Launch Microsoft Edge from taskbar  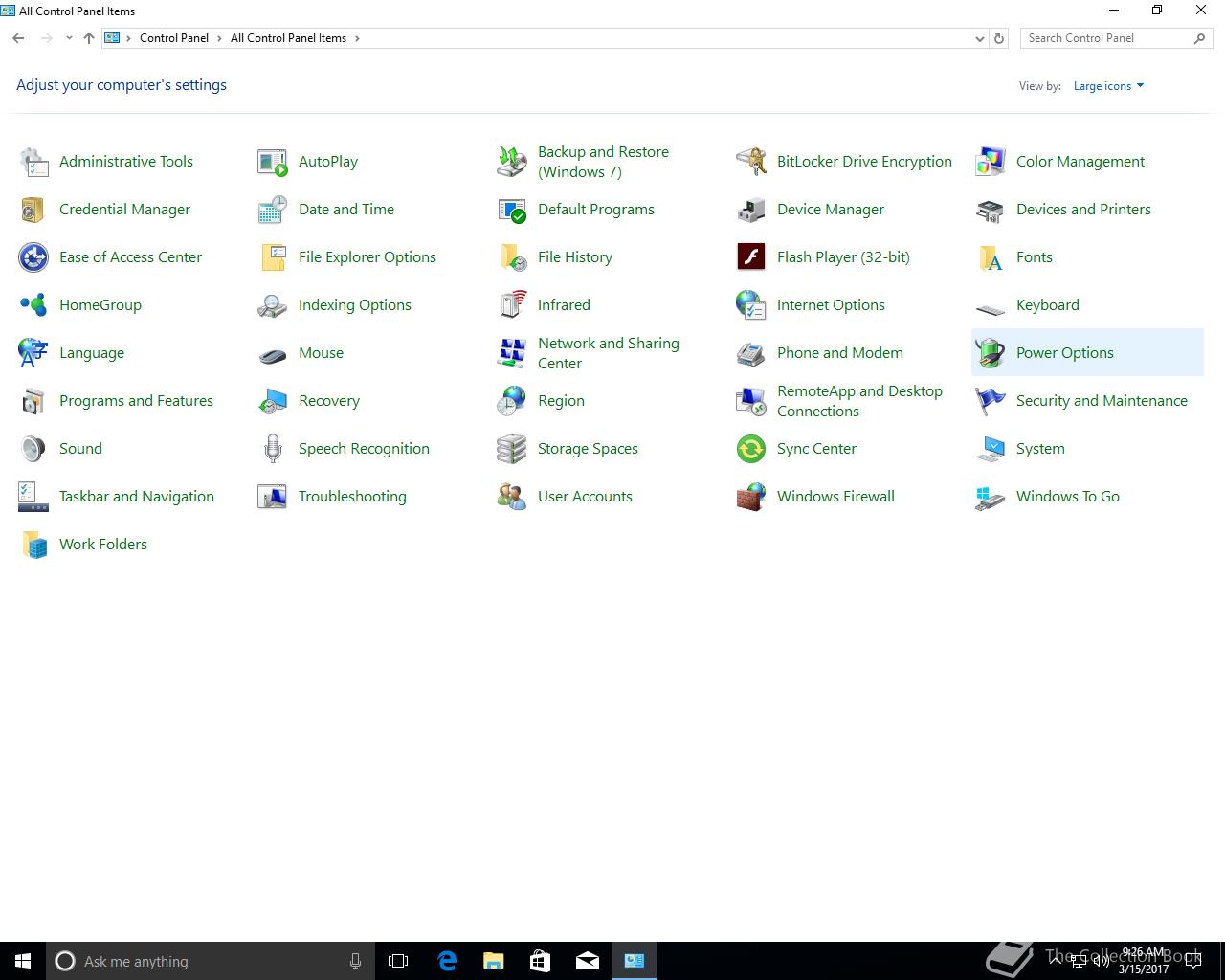pos(447,961)
